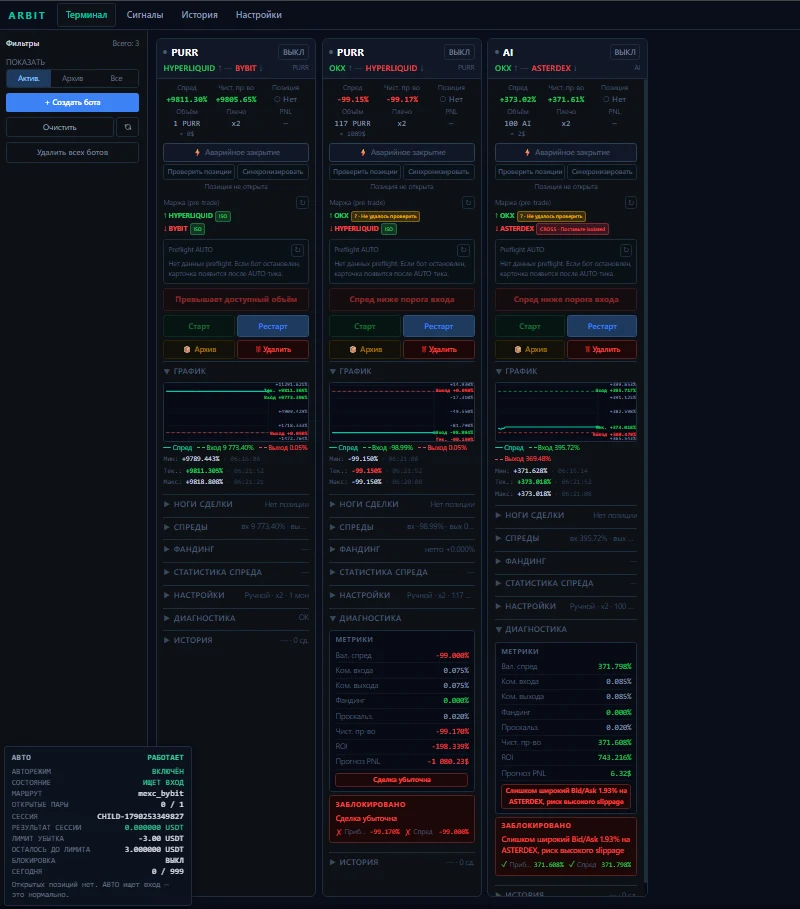Archive the PURR OKX-Hyperliquid bot
Image resolution: width=800 pixels, height=909 pixels.
click(x=365, y=350)
